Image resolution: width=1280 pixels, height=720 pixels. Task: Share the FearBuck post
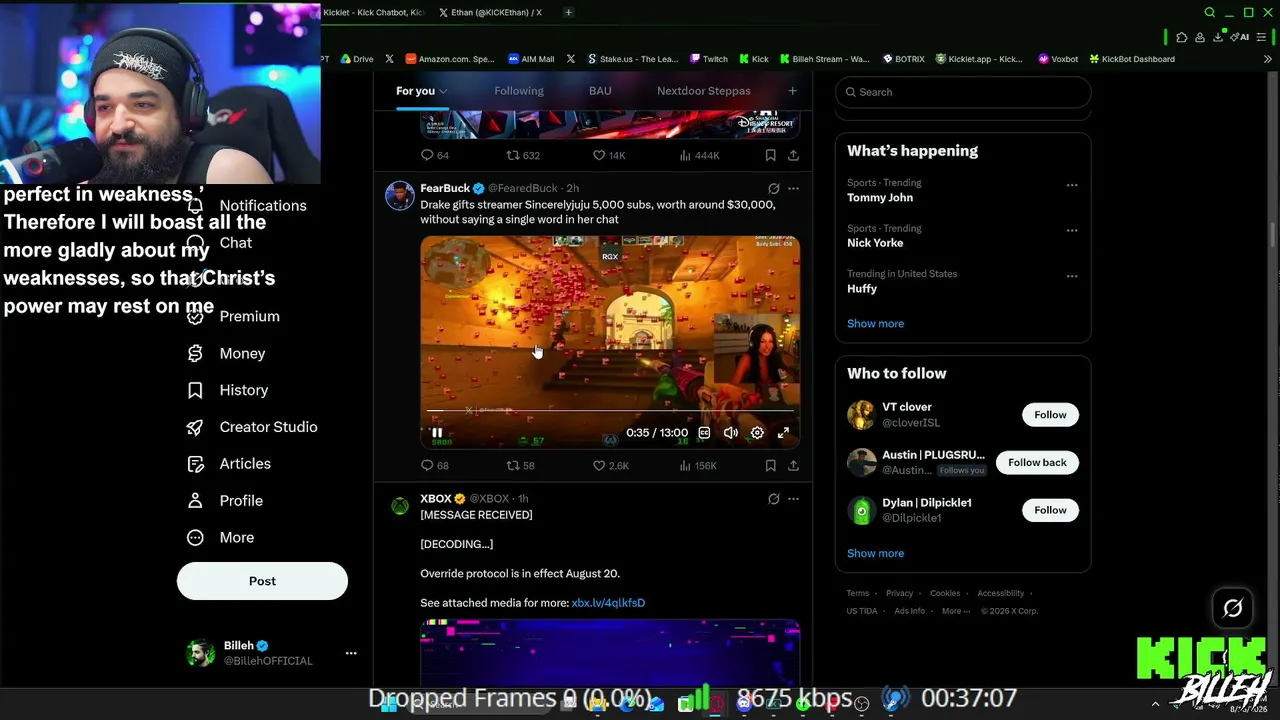click(x=793, y=466)
